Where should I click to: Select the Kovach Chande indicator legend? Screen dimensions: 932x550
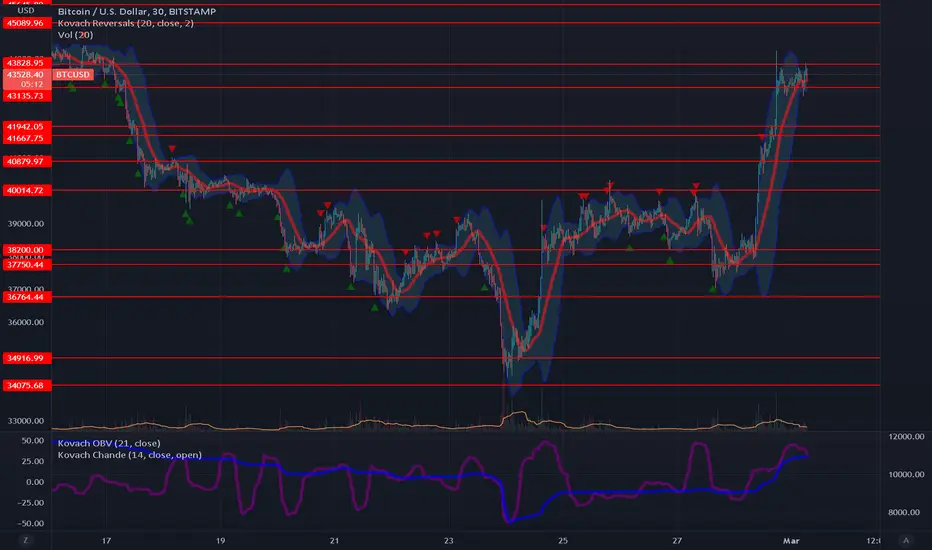pyautogui.click(x=130, y=455)
